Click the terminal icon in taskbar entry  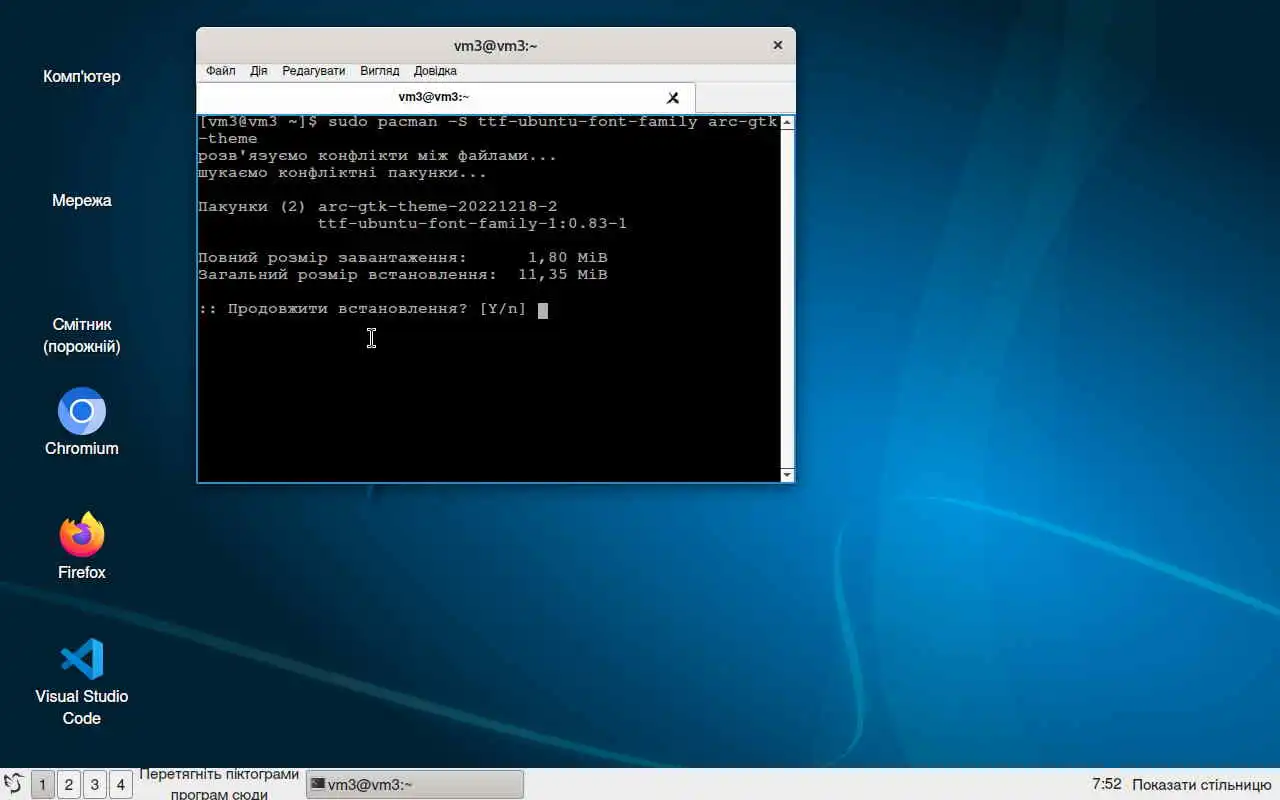(317, 785)
